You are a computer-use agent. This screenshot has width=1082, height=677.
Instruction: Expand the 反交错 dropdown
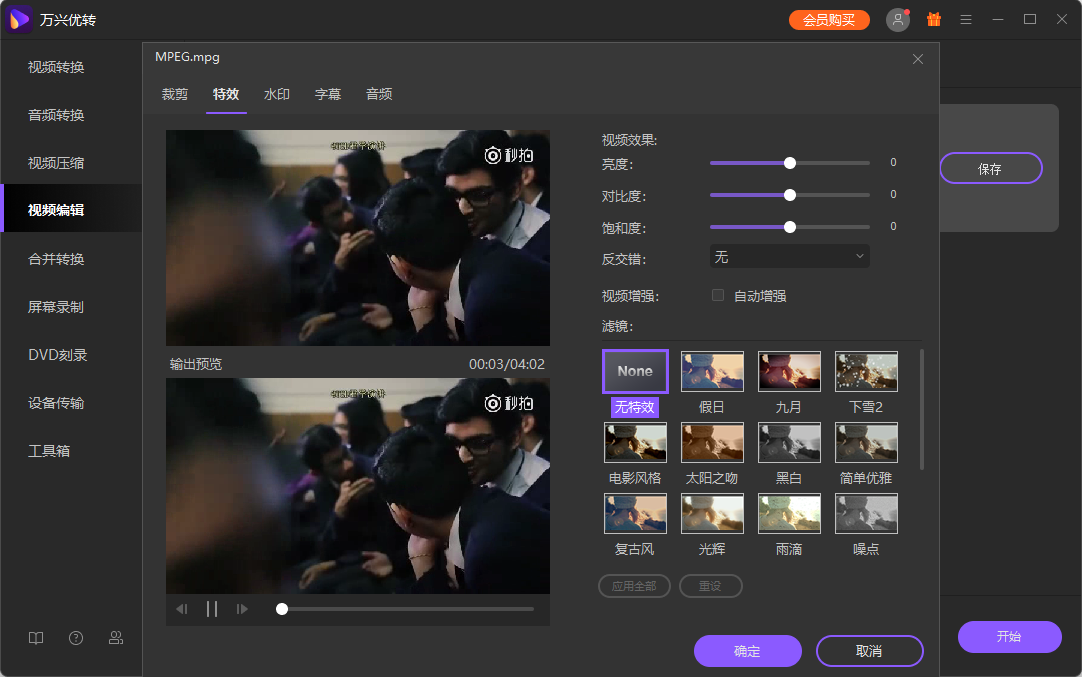coord(789,257)
